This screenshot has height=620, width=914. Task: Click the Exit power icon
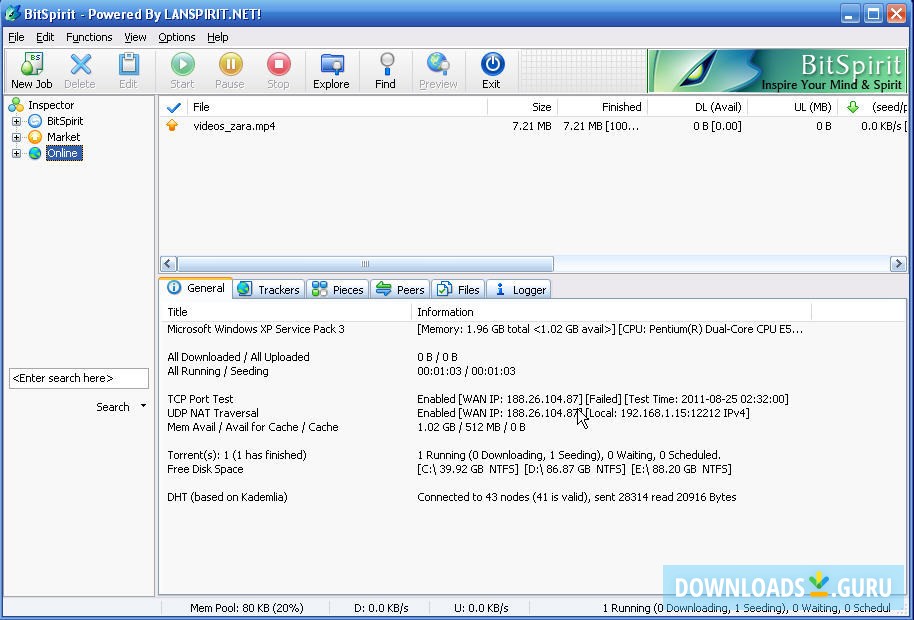tap(491, 64)
